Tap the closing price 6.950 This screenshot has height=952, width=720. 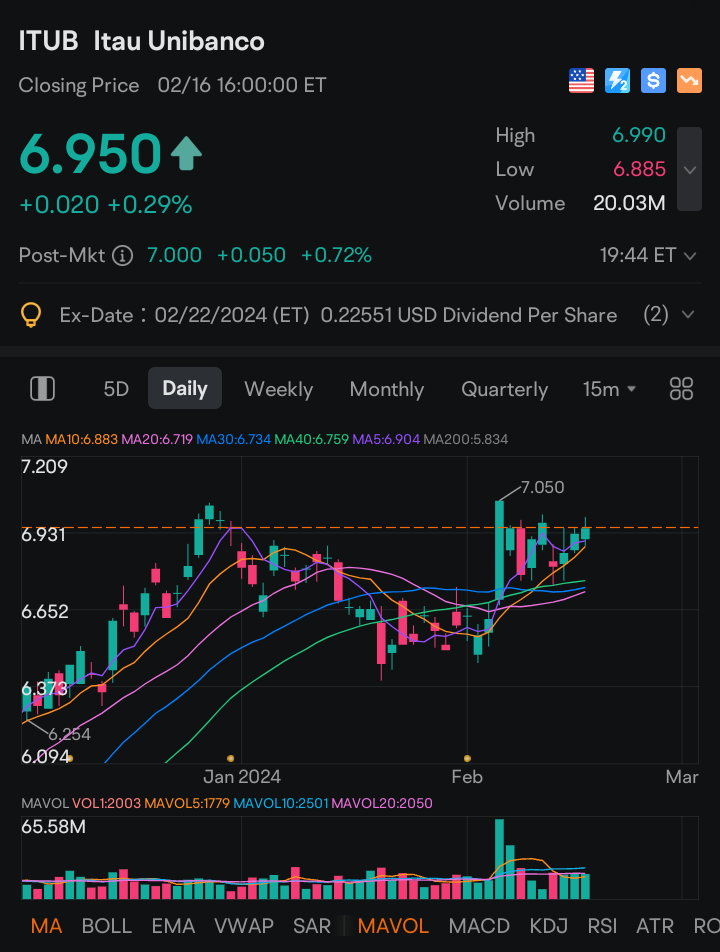point(90,154)
